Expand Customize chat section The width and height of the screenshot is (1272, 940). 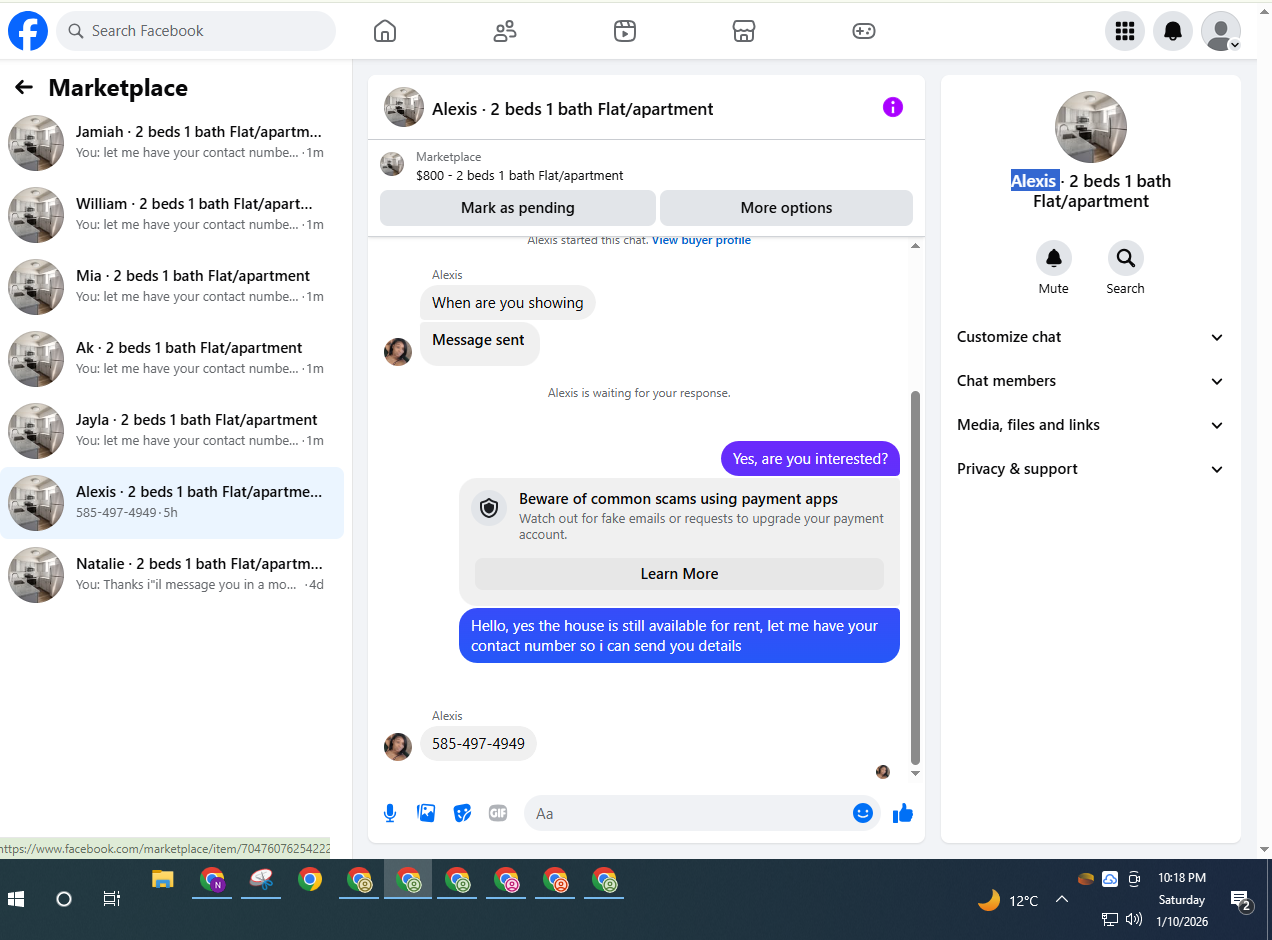(x=1090, y=337)
